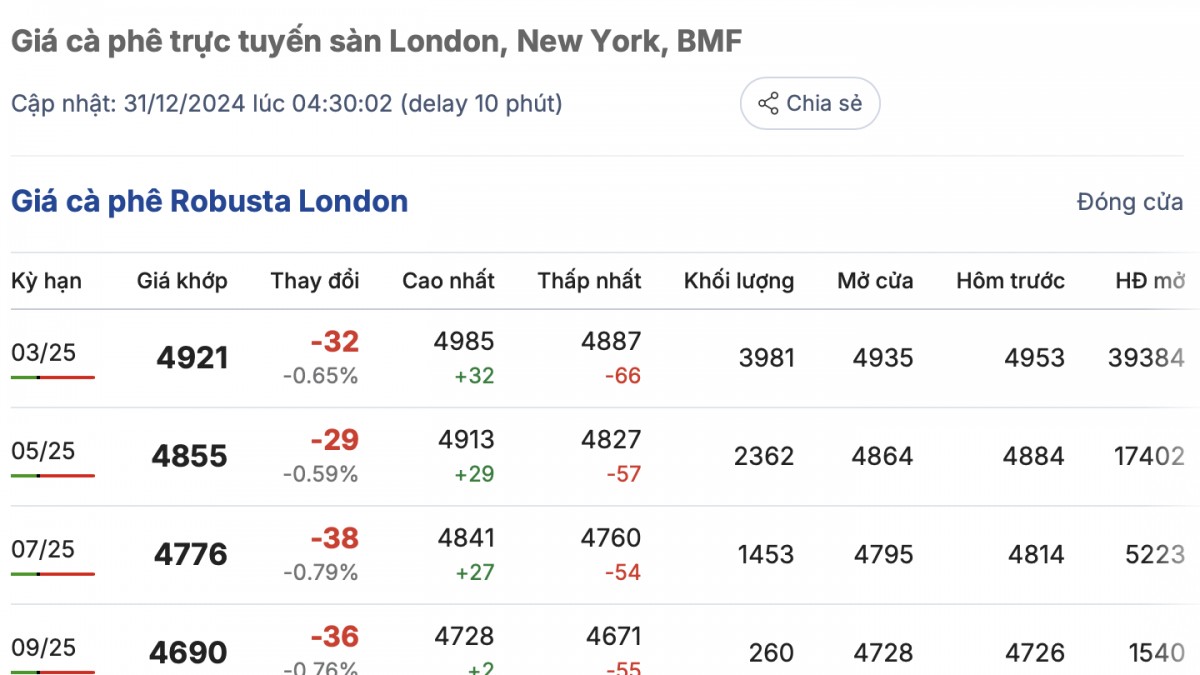Click the Cao nhất column header
Viewport: 1200px width, 675px height.
click(448, 281)
